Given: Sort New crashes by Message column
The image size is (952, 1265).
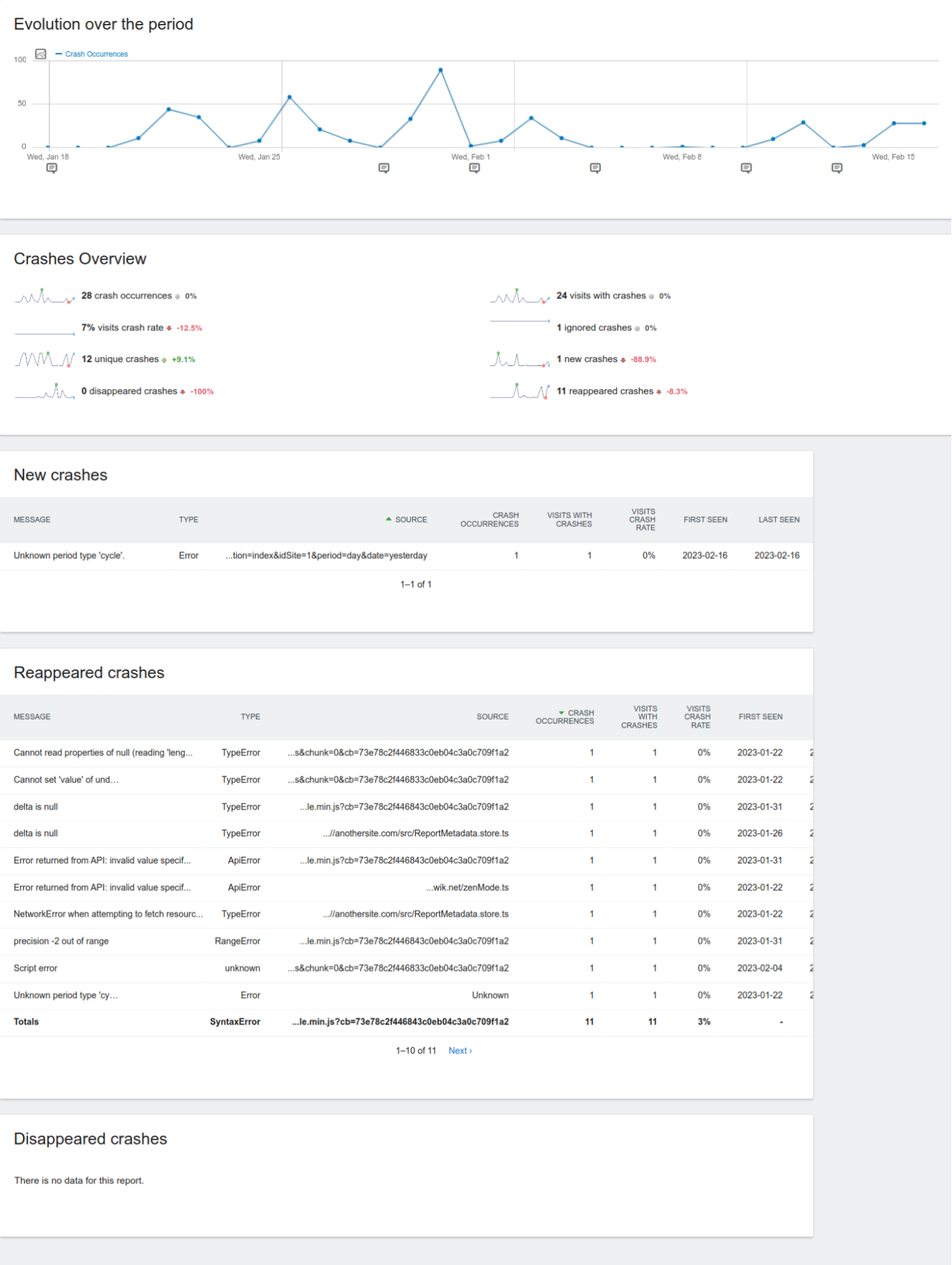Looking at the screenshot, I should pos(32,520).
